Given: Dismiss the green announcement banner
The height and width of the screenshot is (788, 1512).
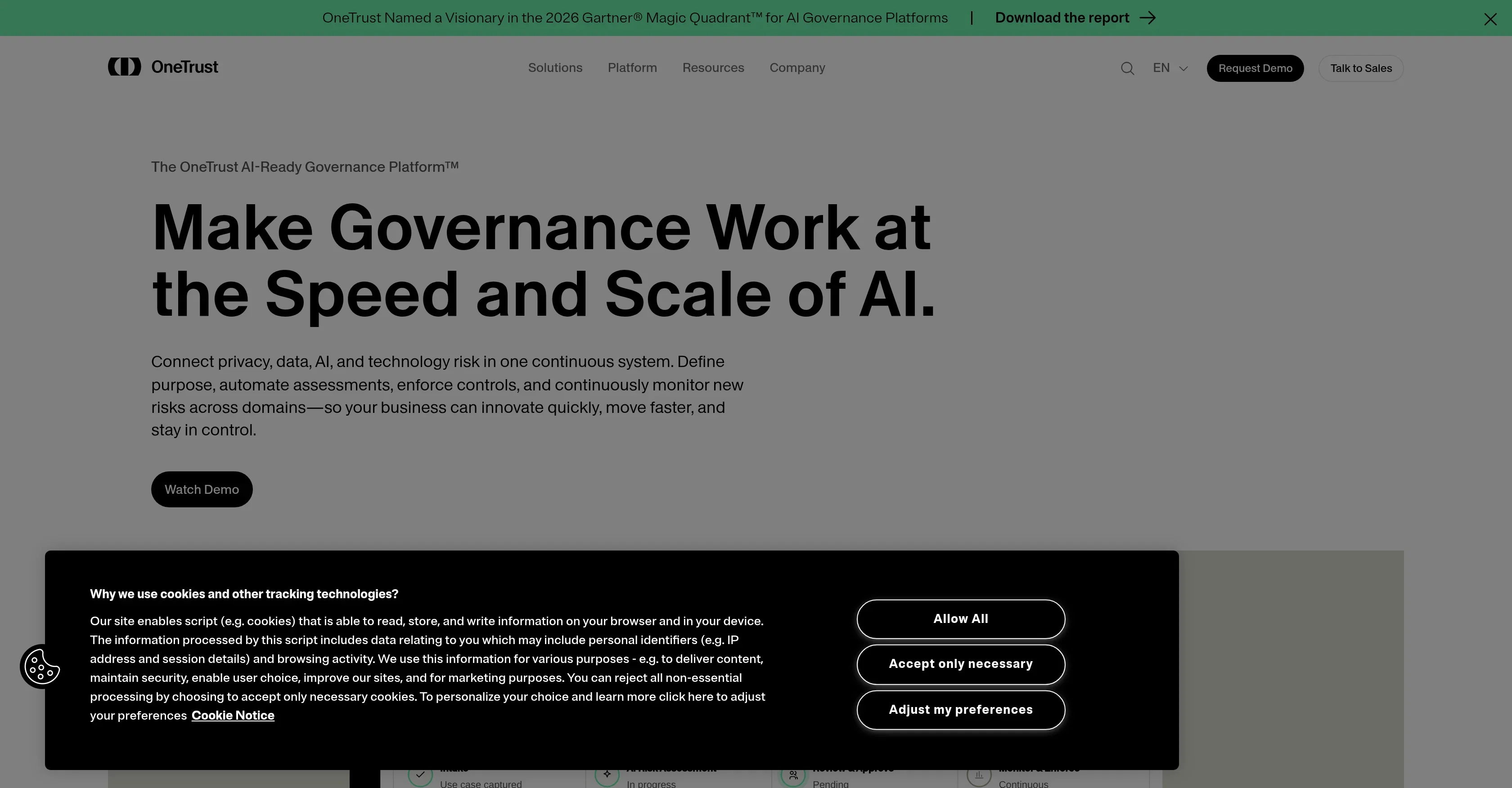Looking at the screenshot, I should [1490, 19].
